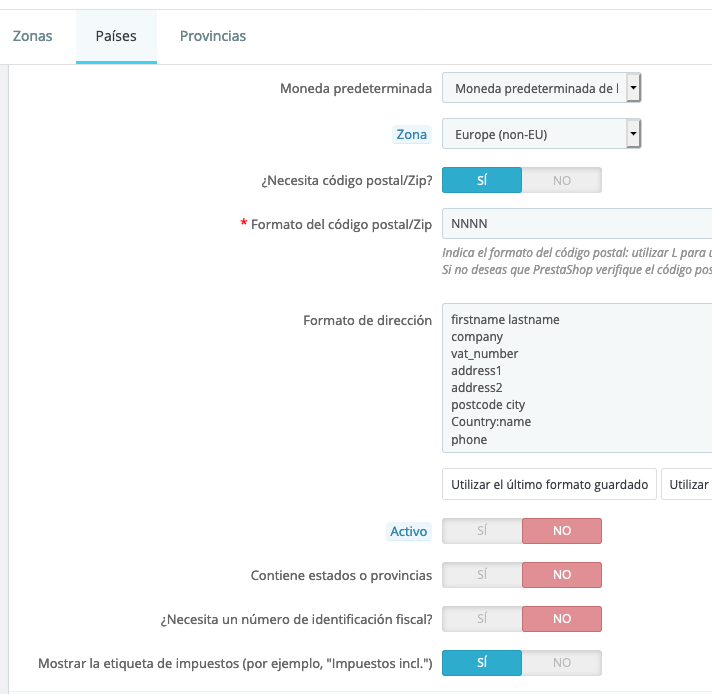
Task: Set Contiene estados o provincias to NO
Action: (x=562, y=575)
